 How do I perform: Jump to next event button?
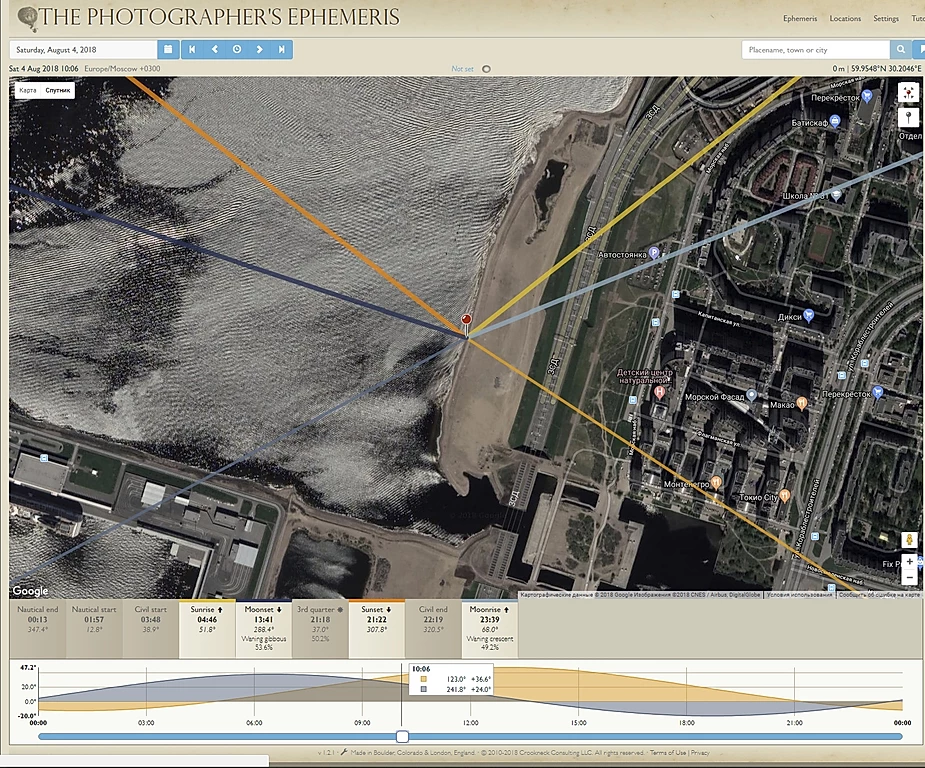point(281,50)
